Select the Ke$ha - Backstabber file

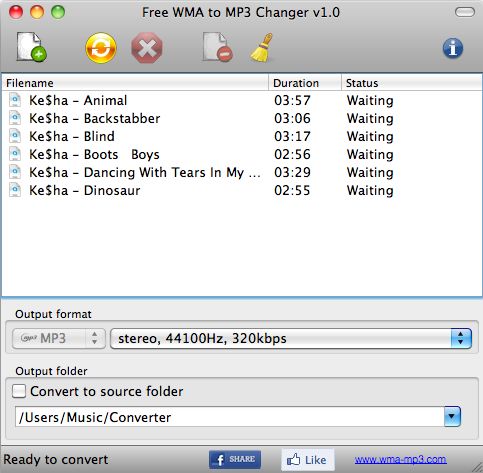point(241,118)
